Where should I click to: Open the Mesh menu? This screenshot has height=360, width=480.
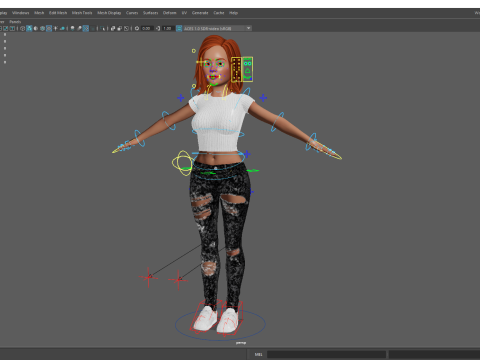(39, 13)
